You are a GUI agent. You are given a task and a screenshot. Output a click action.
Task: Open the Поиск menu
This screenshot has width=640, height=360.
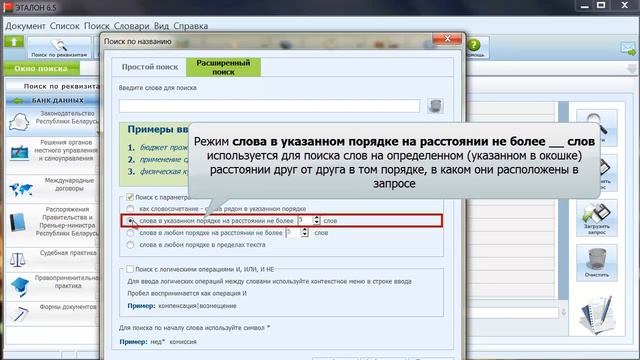[x=97, y=26]
